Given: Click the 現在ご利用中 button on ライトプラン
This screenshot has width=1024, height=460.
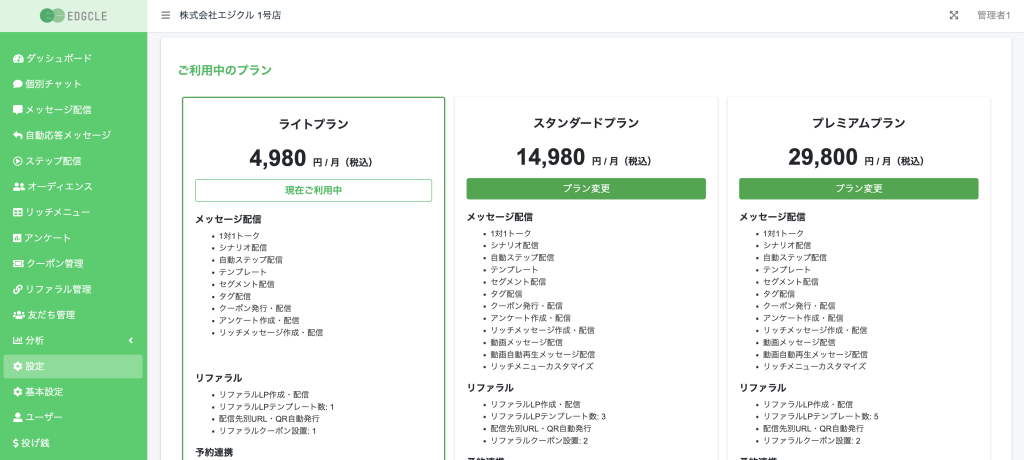Looking at the screenshot, I should [x=313, y=190].
